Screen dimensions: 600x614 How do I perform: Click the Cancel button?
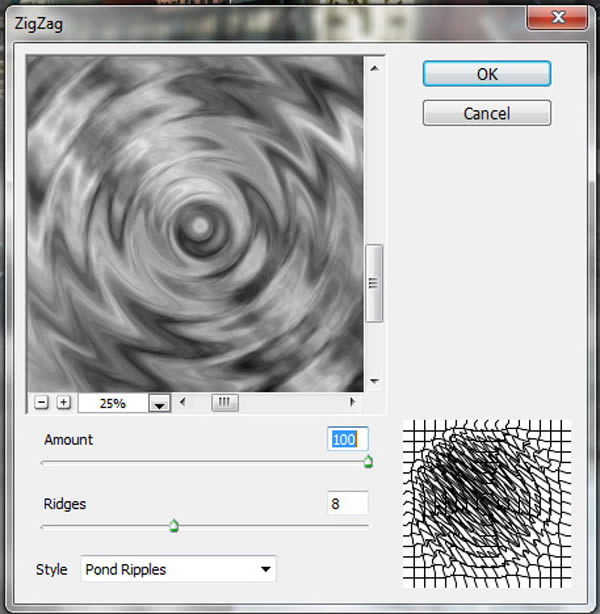(487, 113)
